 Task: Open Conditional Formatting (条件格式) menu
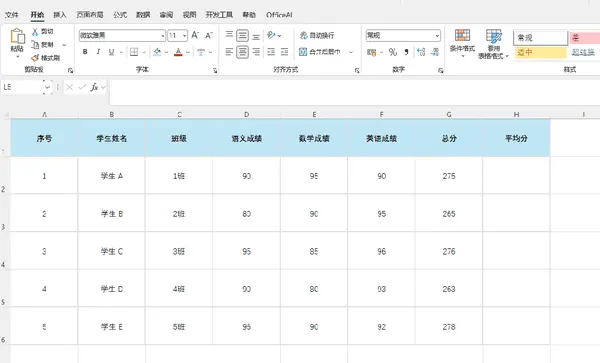(x=462, y=43)
